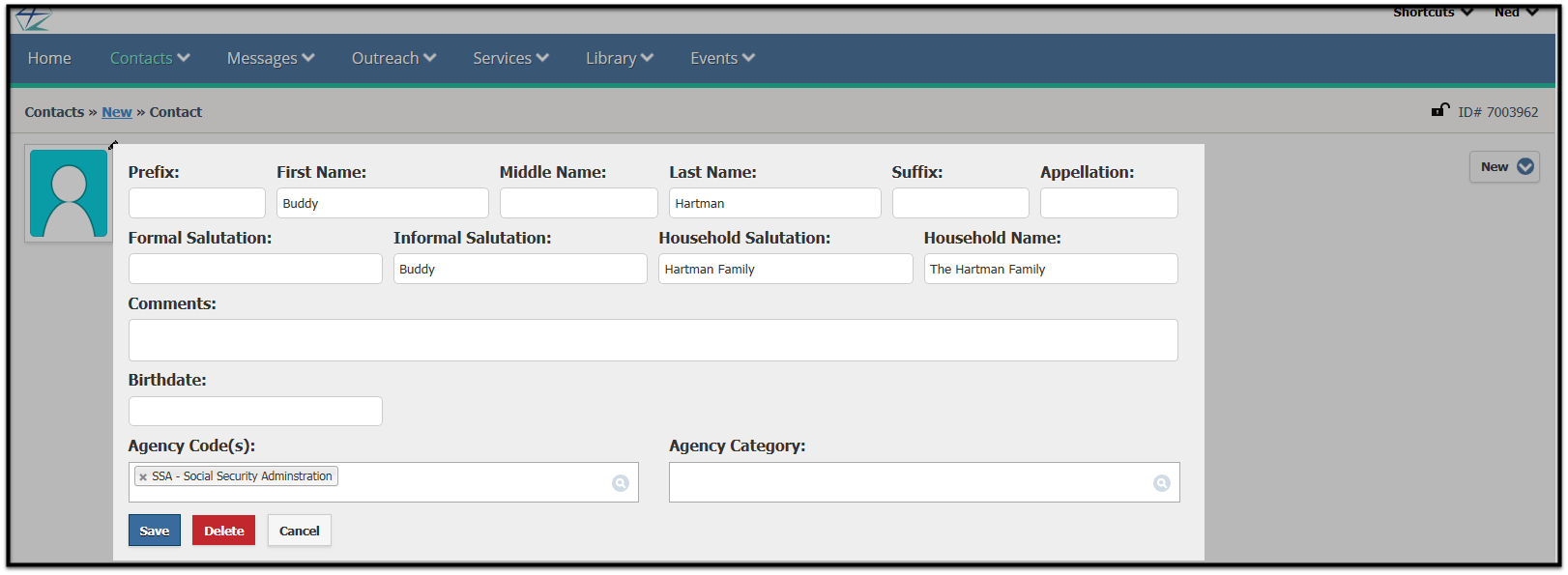Expand the New status dropdown button
This screenshot has width=1568, height=575.
(1504, 166)
